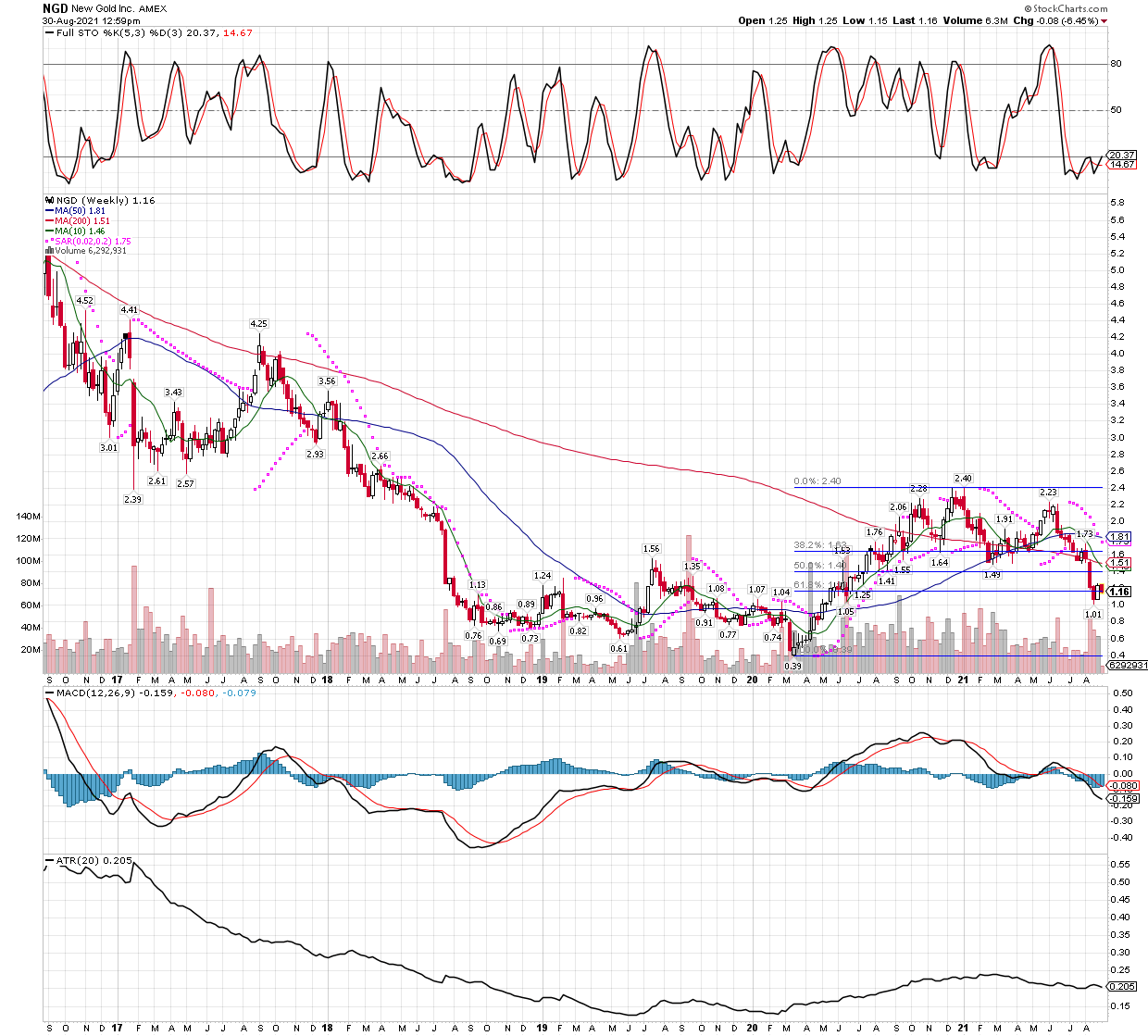Viewport: 1148px width, 1036px height.
Task: Click the red MA(200) legend line marker
Action: (x=49, y=220)
